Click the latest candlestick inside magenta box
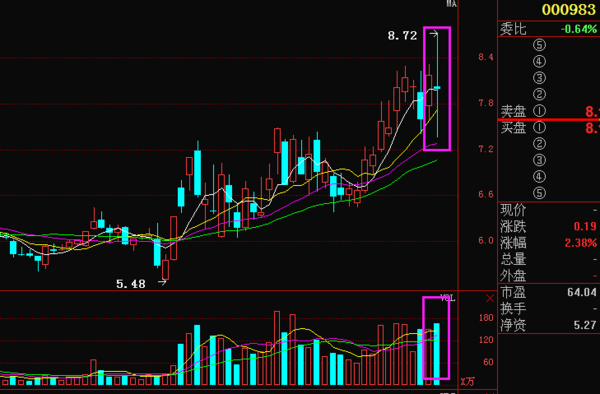This screenshot has width=600, height=394. tap(437, 88)
